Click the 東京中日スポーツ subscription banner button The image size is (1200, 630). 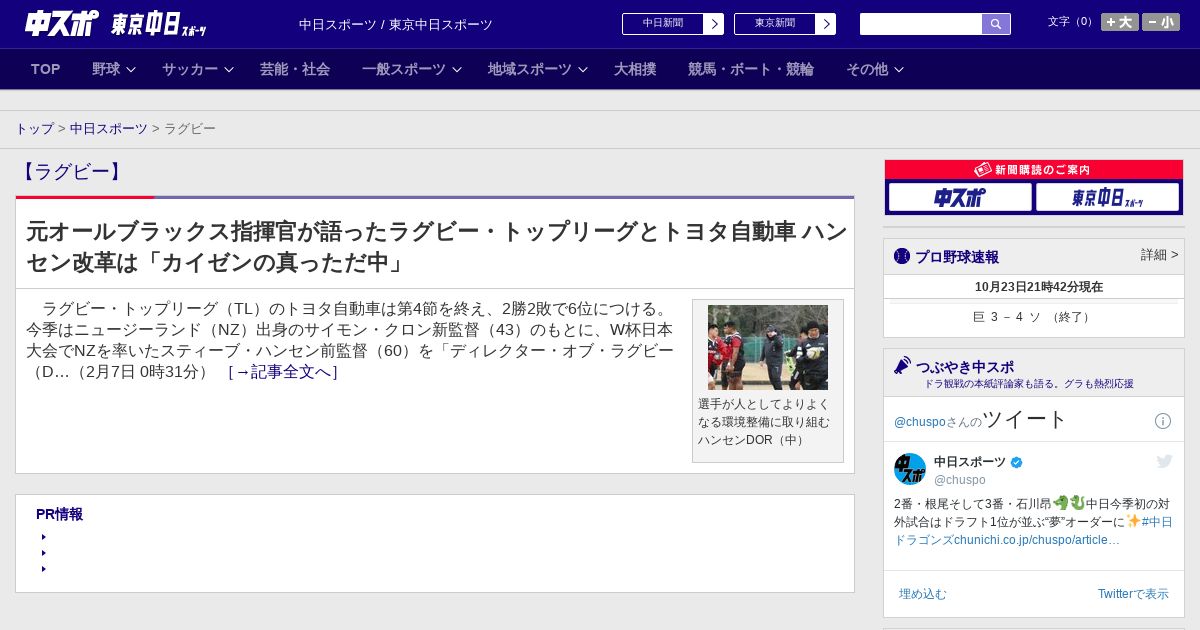tap(1107, 197)
